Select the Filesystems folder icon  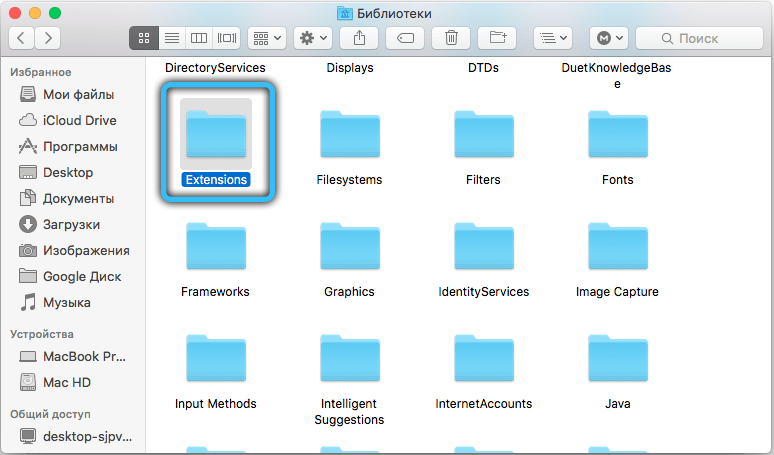[350, 134]
